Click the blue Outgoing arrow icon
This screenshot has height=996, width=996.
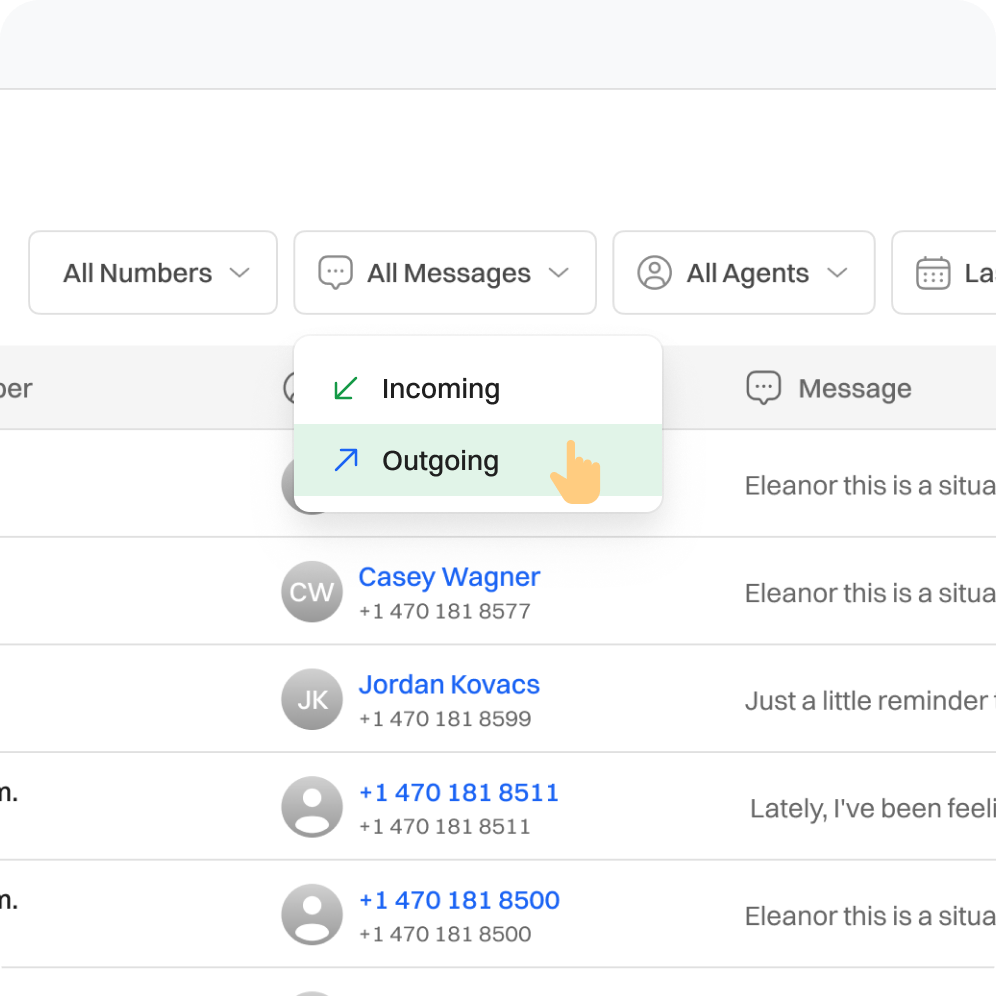coord(345,461)
